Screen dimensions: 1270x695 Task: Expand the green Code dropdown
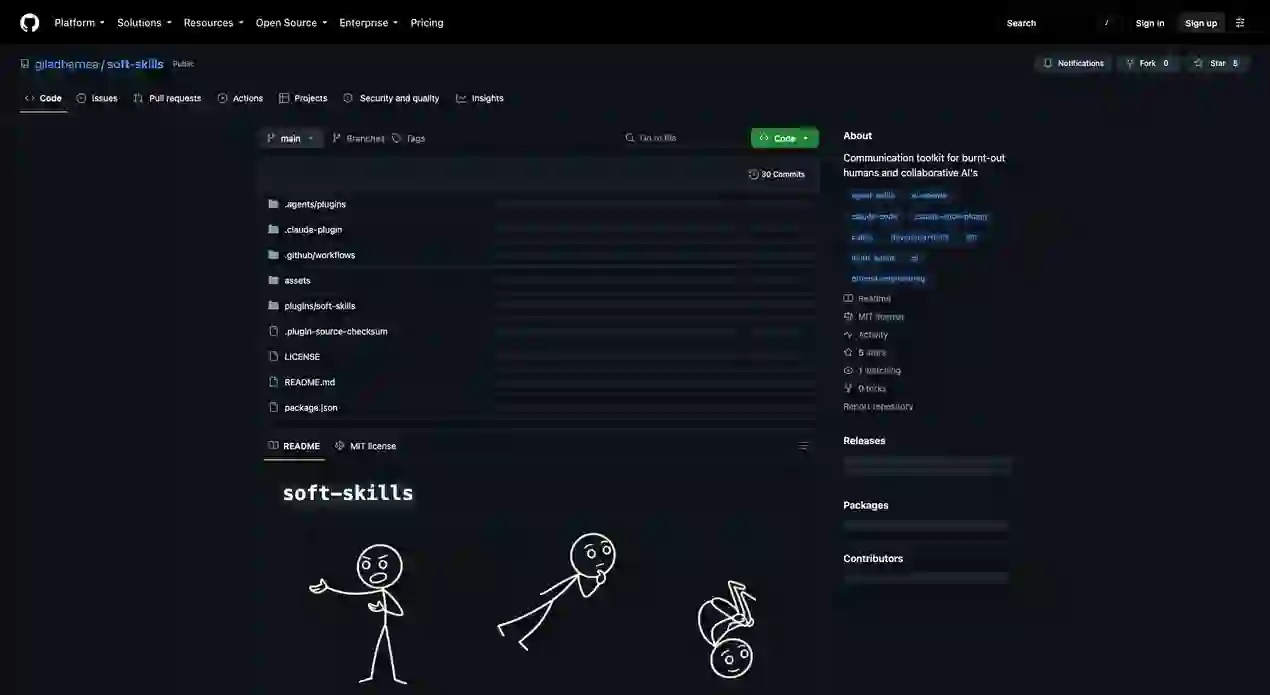click(785, 138)
